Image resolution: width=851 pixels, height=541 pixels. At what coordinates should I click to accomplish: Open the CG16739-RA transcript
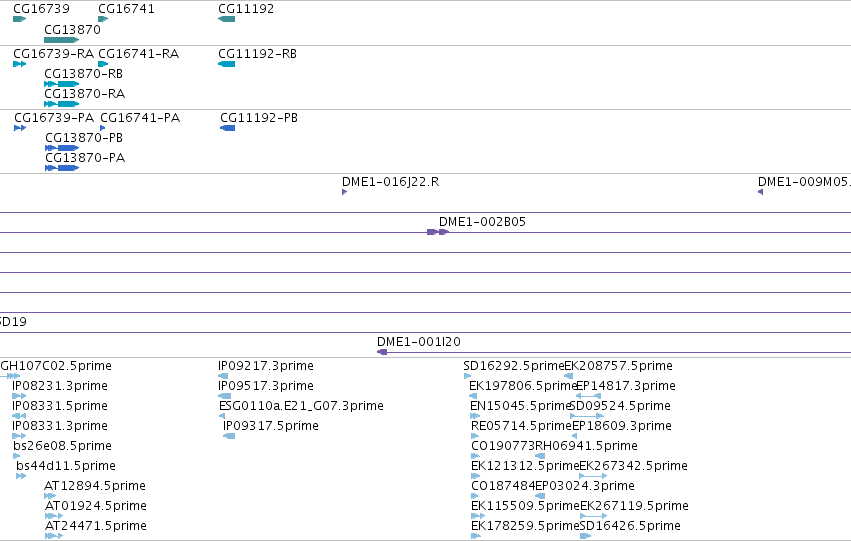[20, 64]
